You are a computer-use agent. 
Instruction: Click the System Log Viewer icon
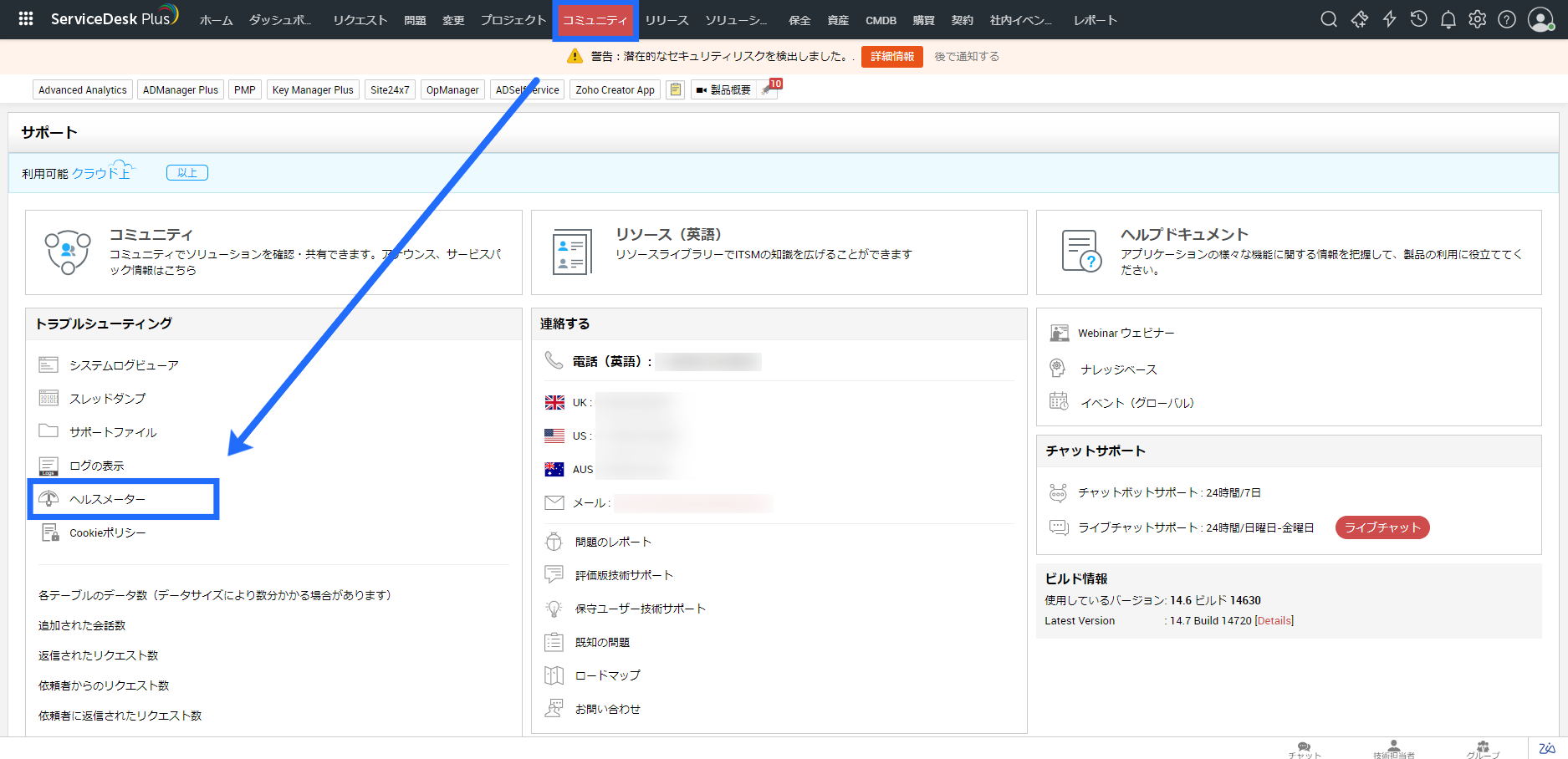(x=49, y=365)
